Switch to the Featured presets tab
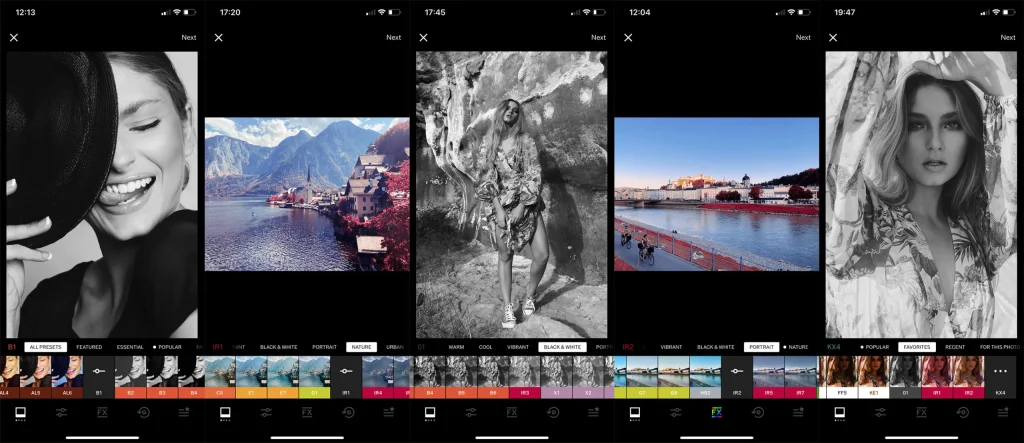 point(89,347)
